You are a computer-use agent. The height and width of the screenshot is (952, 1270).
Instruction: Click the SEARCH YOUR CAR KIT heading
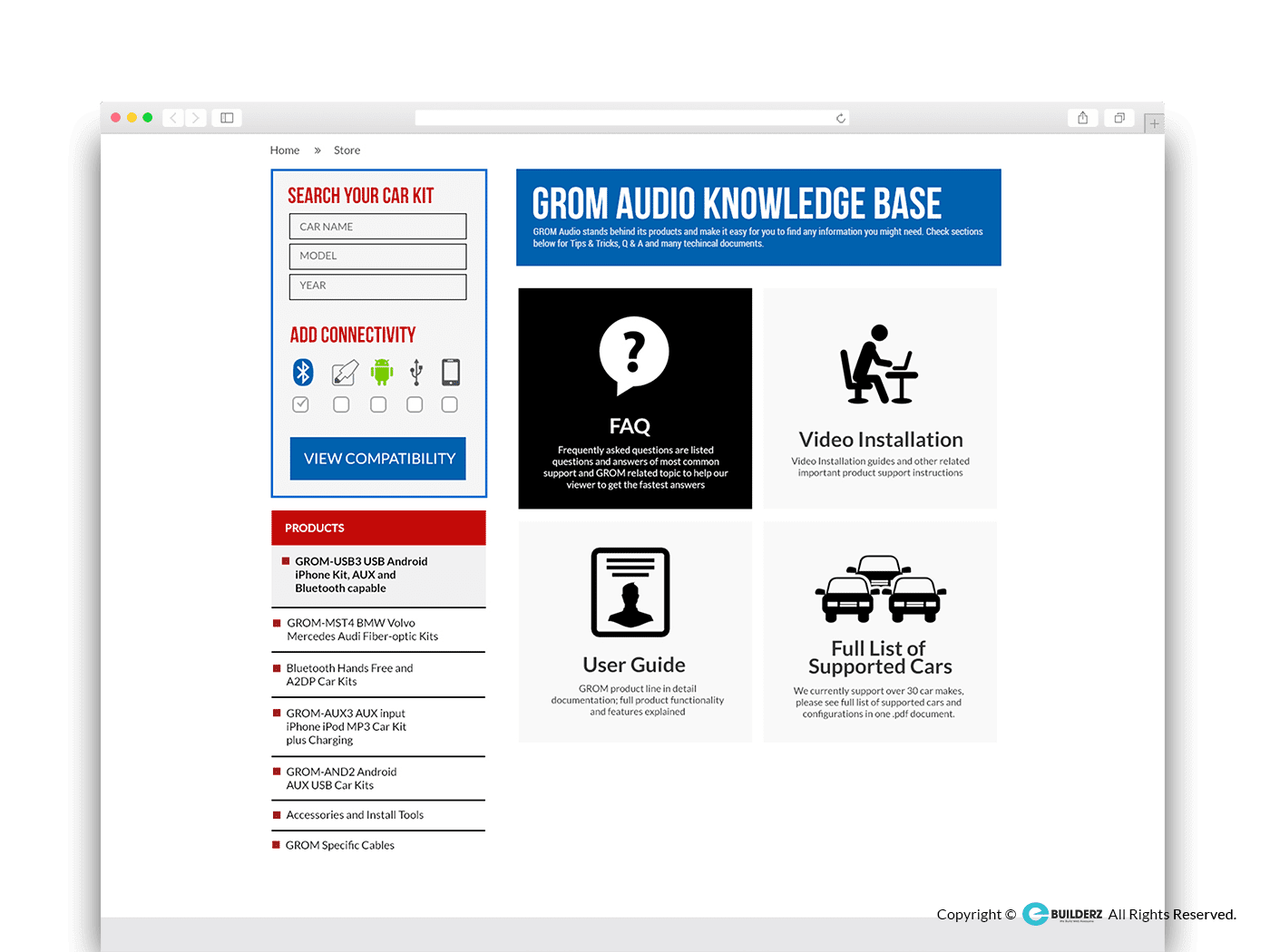point(361,196)
